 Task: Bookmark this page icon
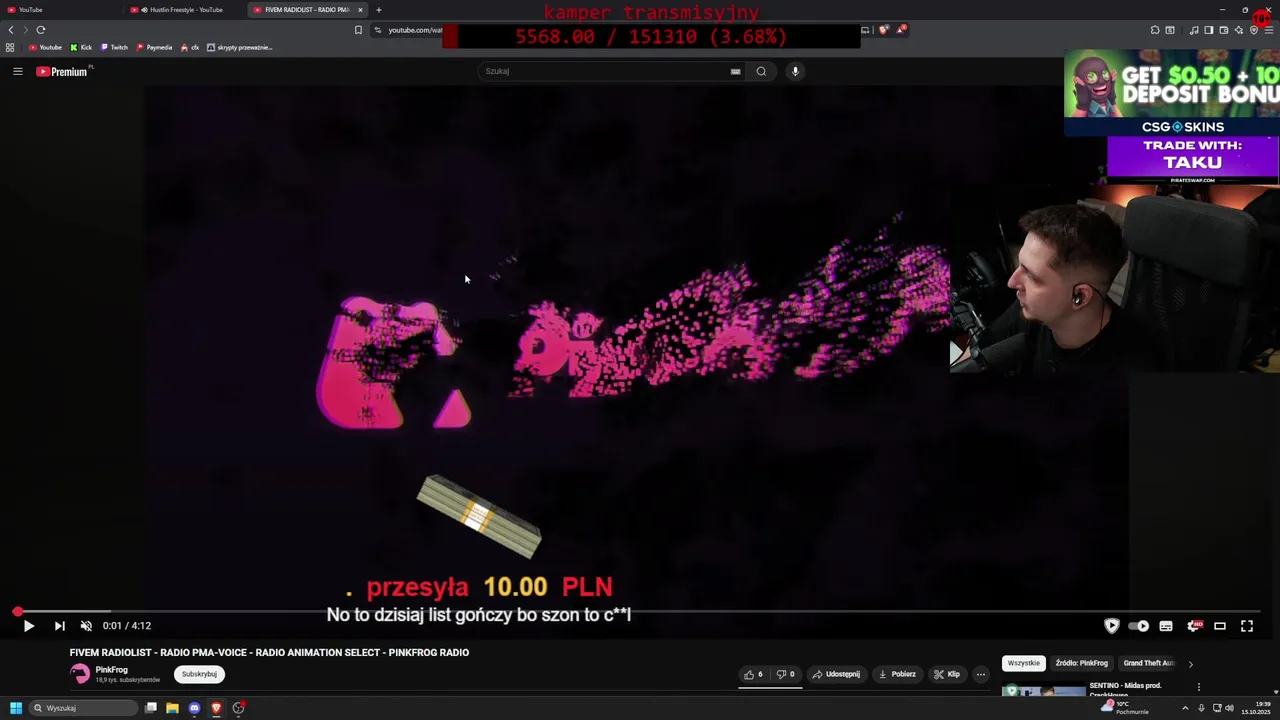pyautogui.click(x=358, y=30)
